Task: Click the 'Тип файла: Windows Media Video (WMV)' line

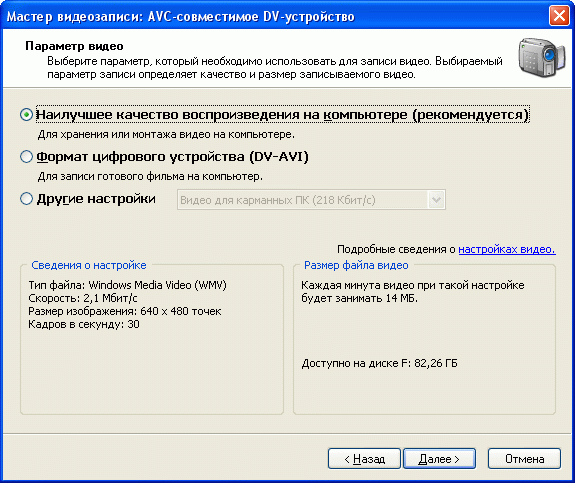Action: point(128,285)
